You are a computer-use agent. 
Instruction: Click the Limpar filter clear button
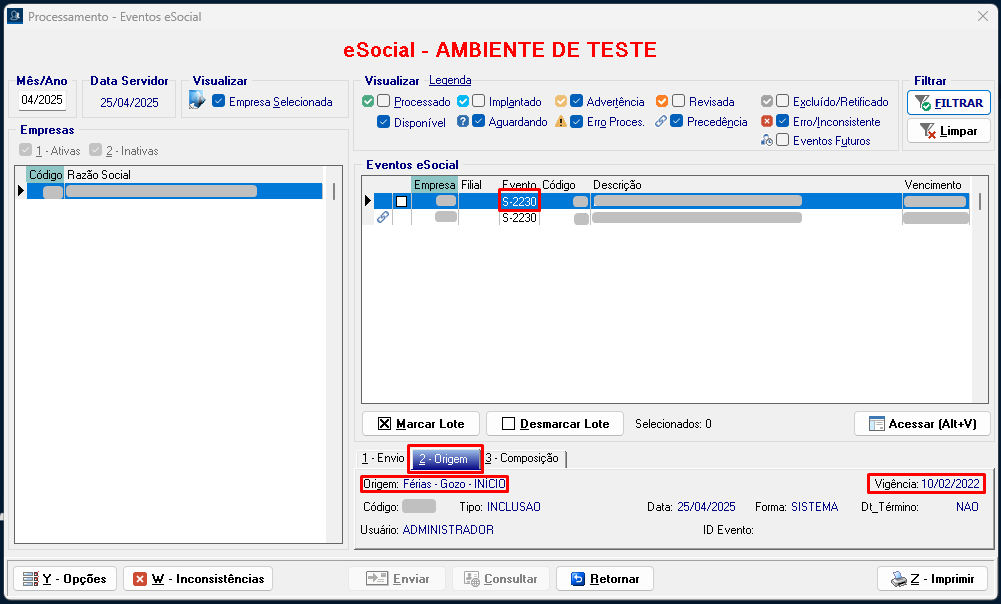[948, 131]
